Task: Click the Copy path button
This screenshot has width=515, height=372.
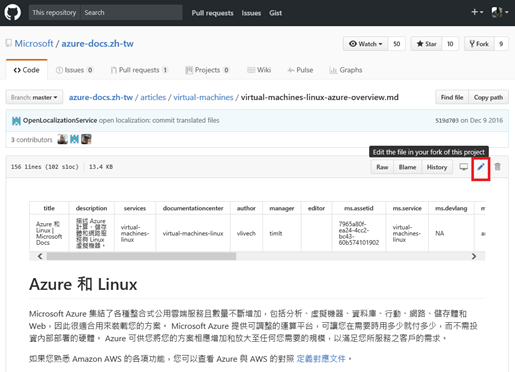Action: [488, 97]
